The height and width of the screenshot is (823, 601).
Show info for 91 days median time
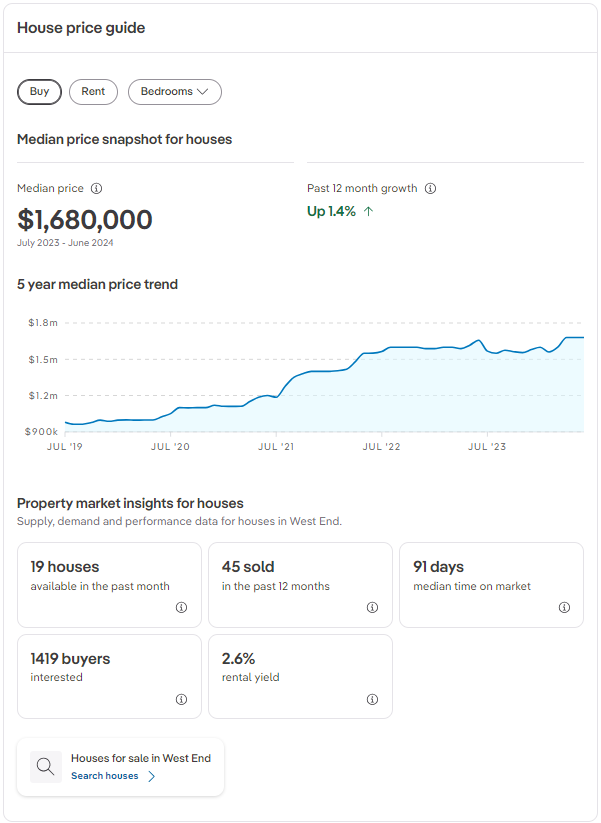point(564,607)
